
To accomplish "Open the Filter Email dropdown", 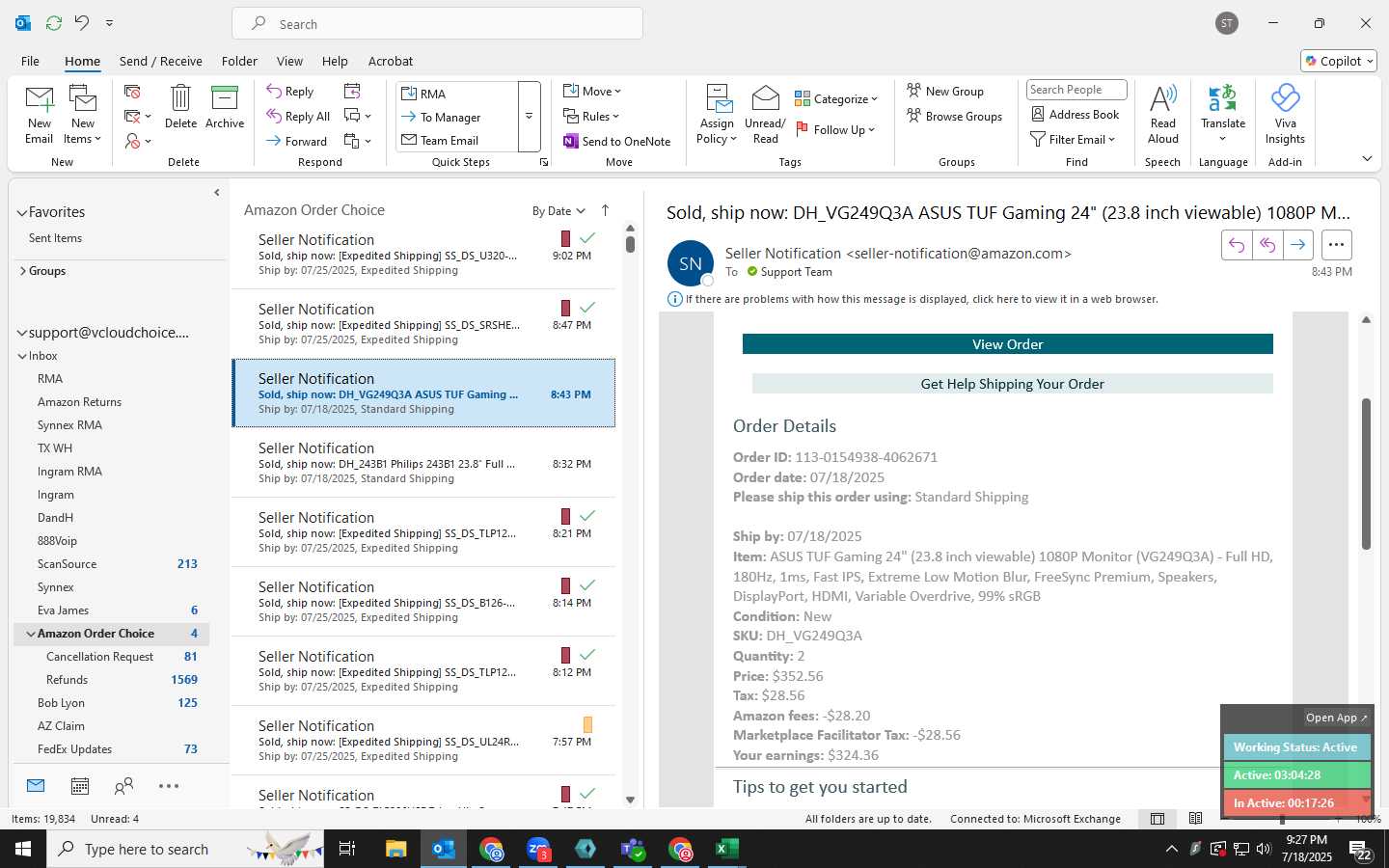I will [1073, 139].
